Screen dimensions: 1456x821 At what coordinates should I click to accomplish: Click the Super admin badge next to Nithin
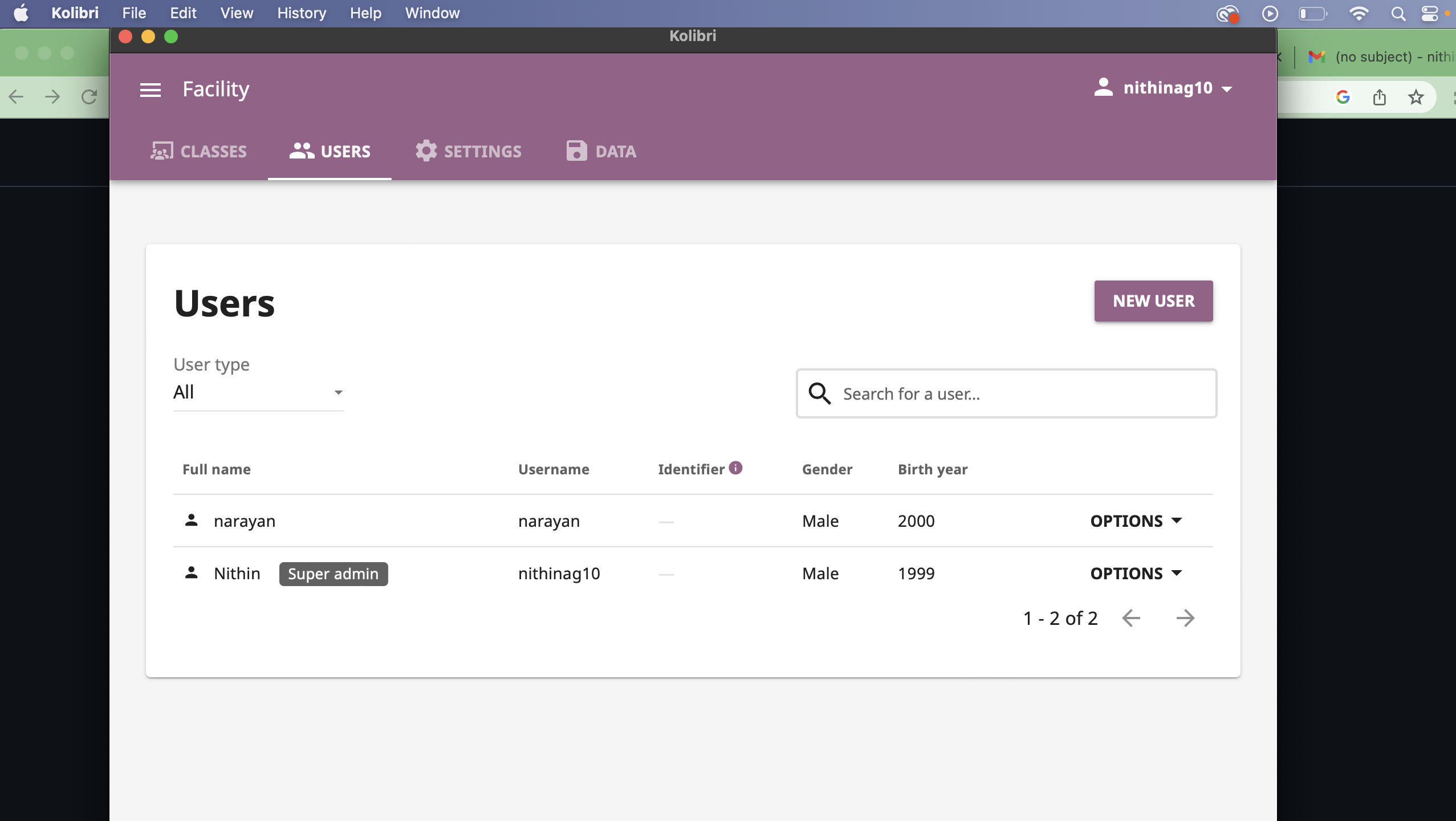coord(333,574)
